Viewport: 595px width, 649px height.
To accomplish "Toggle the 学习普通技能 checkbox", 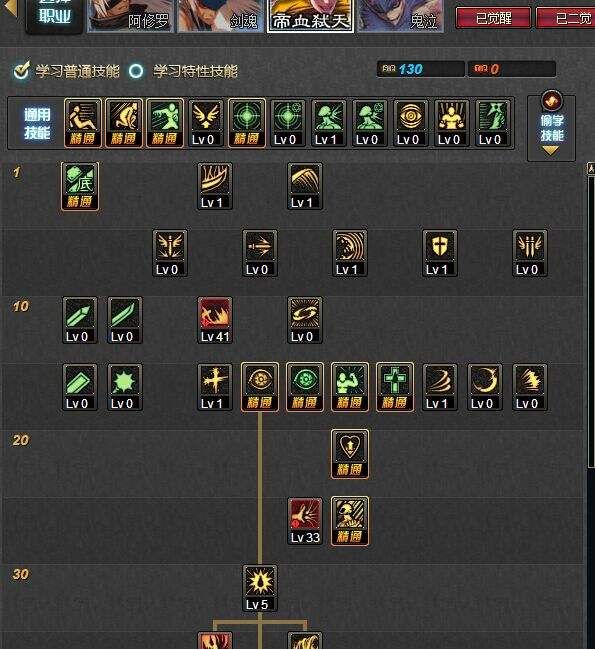I will [22, 71].
